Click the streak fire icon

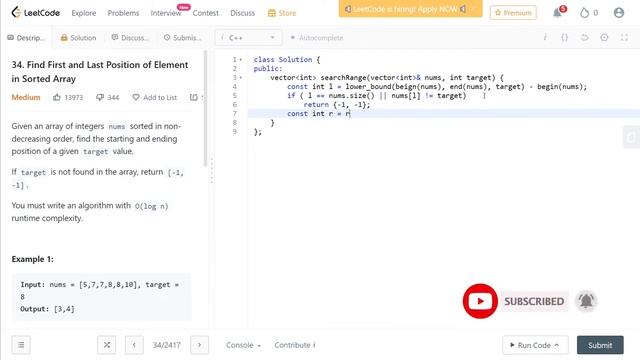coord(584,13)
